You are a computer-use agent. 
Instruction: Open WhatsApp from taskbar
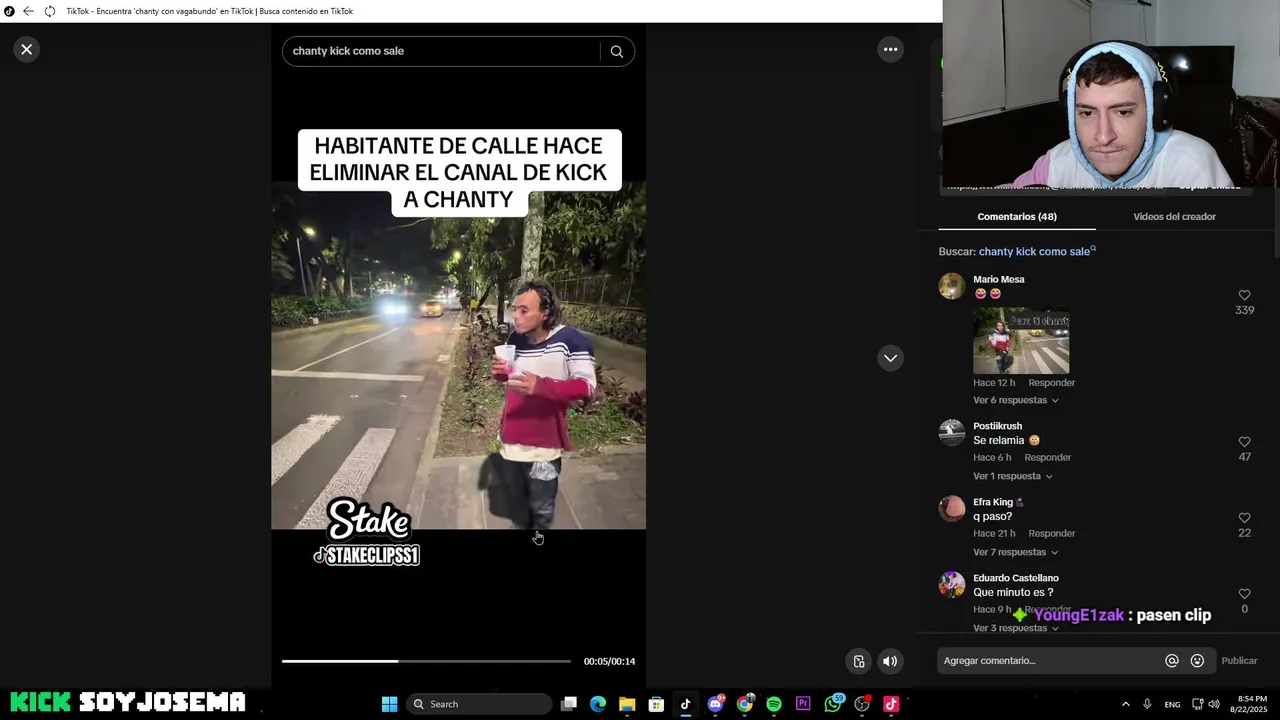[x=833, y=704]
